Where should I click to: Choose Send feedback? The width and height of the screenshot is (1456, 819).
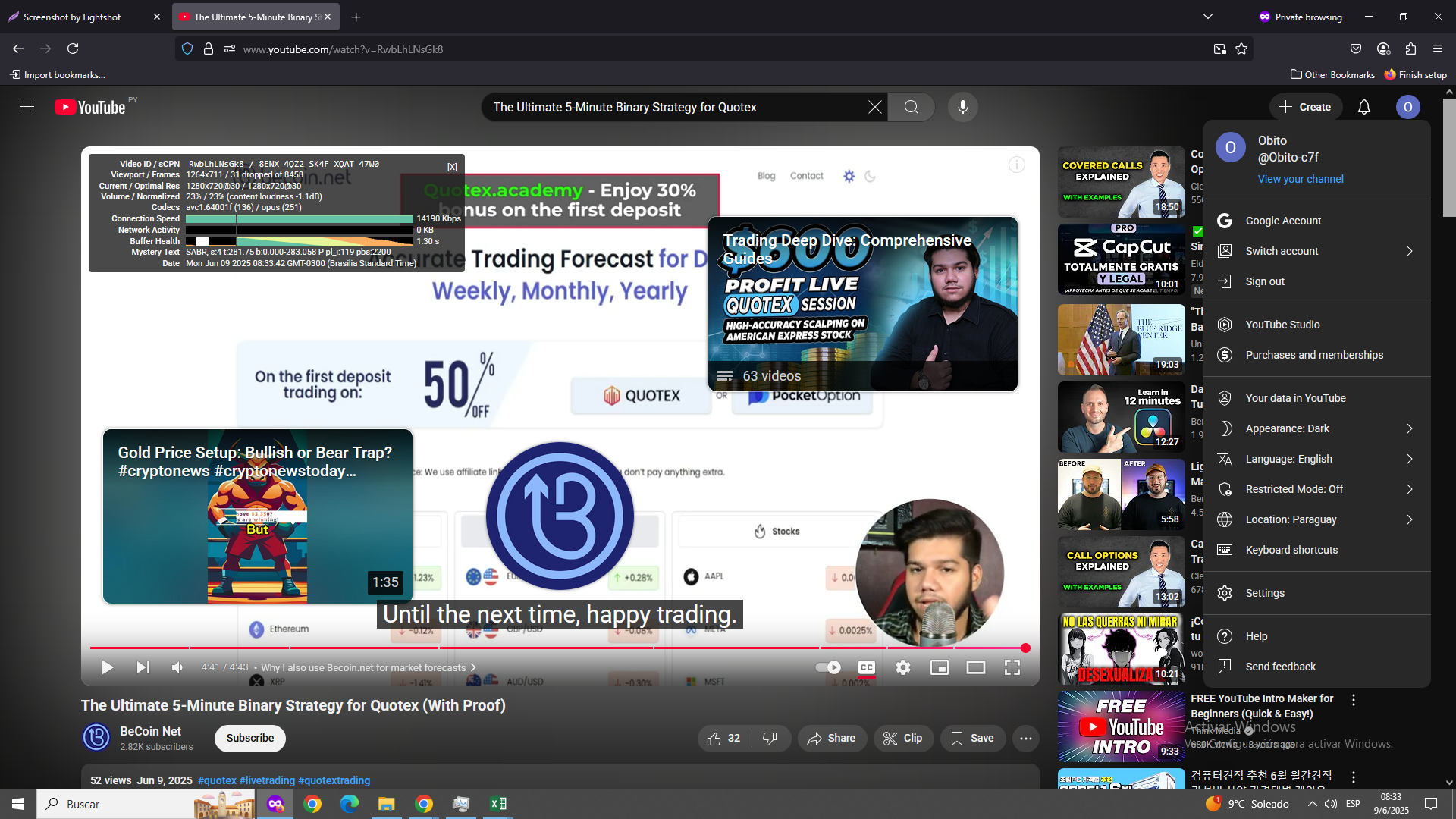[1316, 667]
